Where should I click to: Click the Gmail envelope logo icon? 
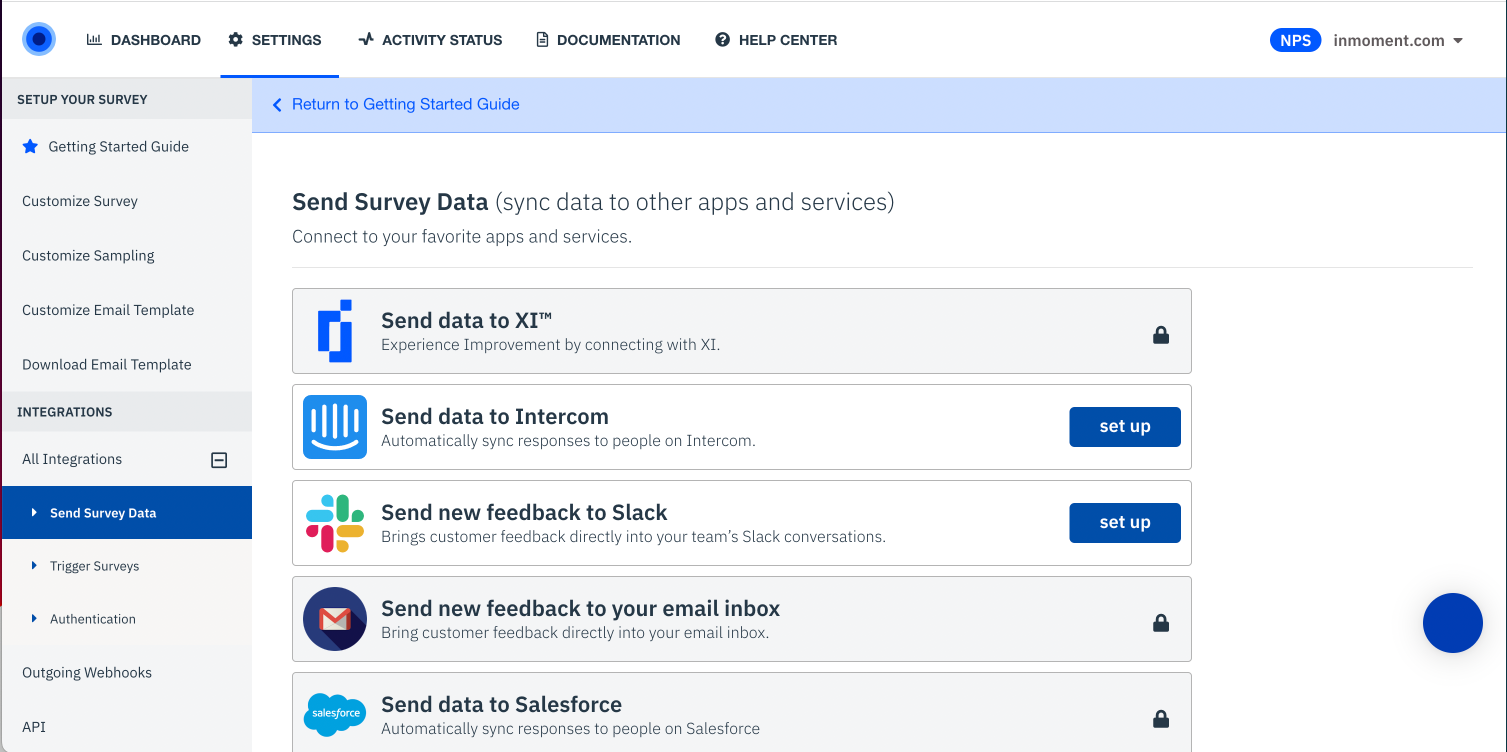pos(335,619)
